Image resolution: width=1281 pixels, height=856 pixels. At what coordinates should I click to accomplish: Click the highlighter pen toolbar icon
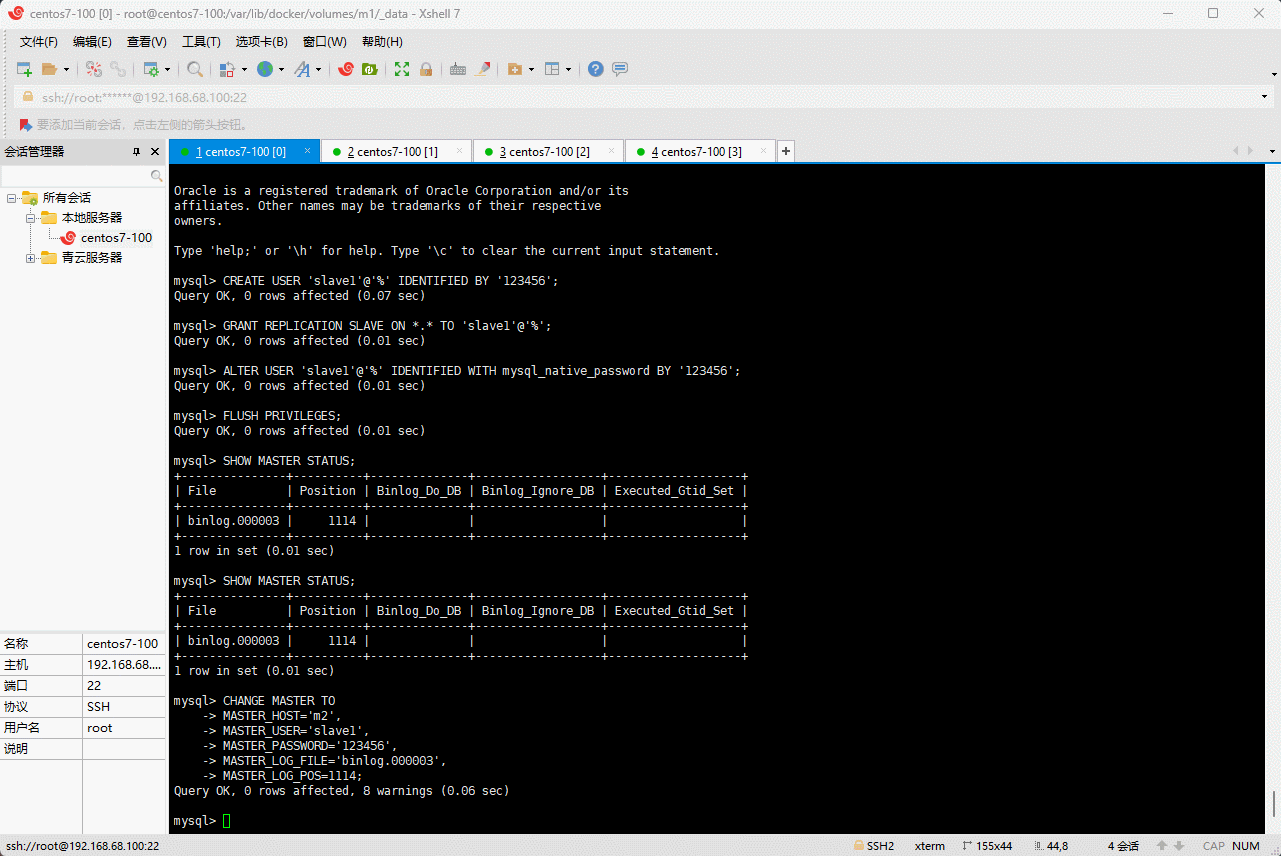tap(483, 69)
